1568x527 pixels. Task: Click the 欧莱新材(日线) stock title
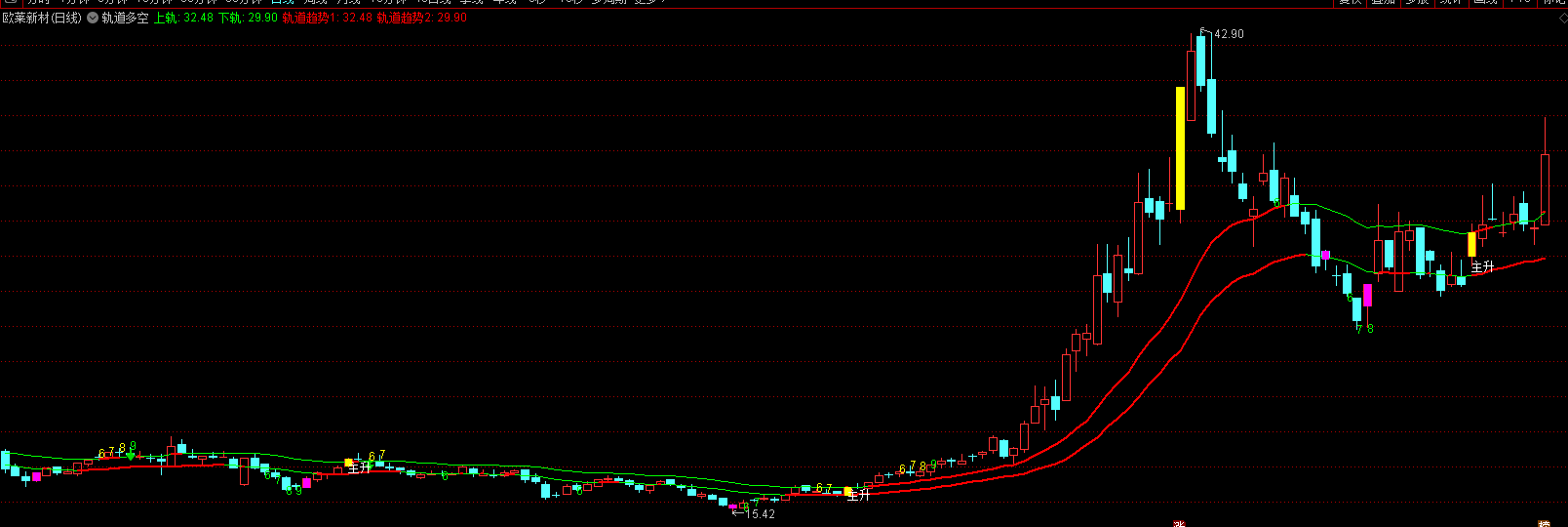click(x=43, y=18)
